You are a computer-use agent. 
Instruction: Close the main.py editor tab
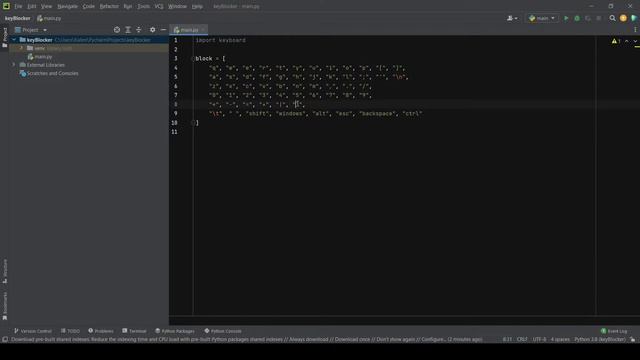[203, 30]
